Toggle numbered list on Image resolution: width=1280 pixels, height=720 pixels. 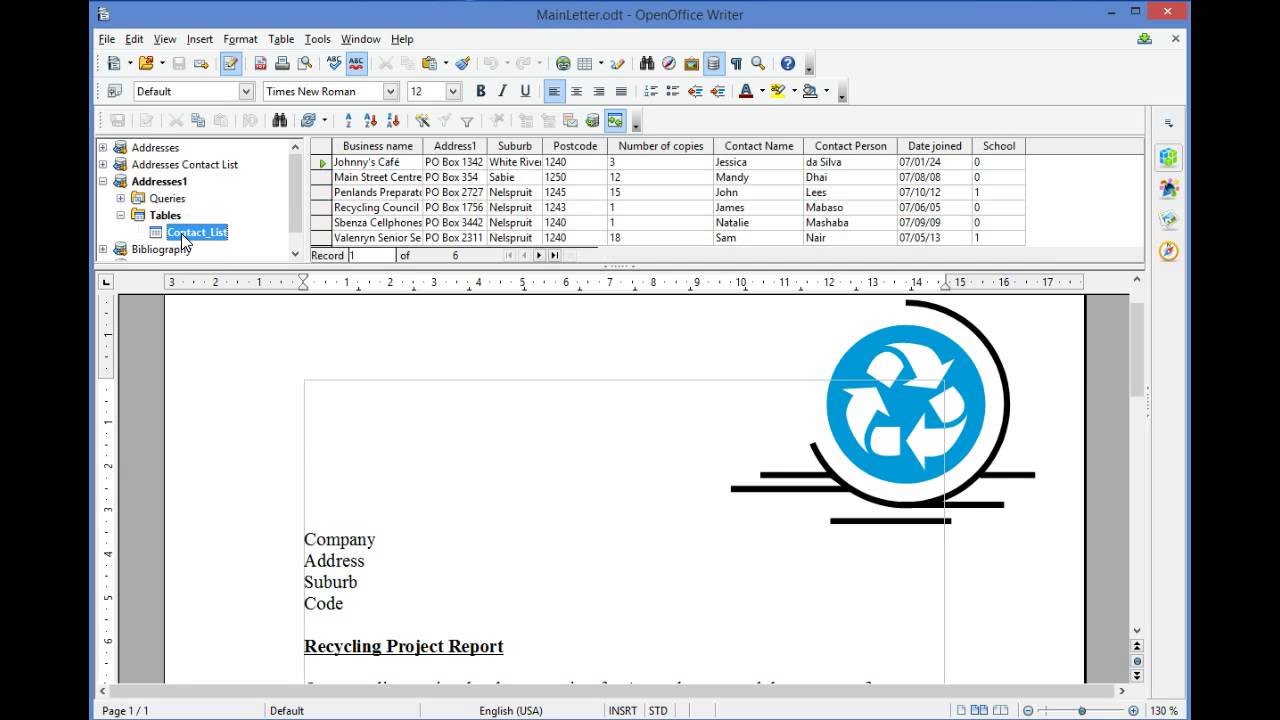(651, 91)
